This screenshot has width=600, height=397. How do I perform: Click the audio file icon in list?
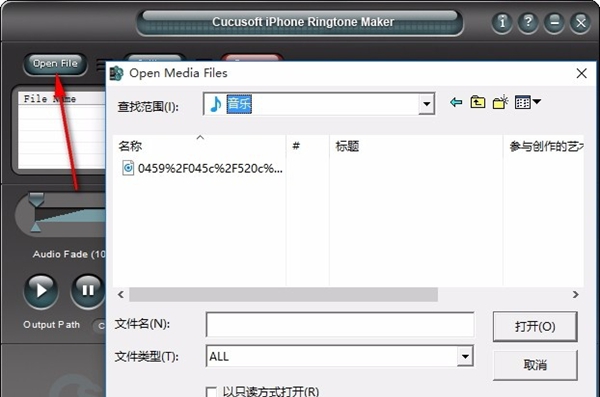click(128, 168)
